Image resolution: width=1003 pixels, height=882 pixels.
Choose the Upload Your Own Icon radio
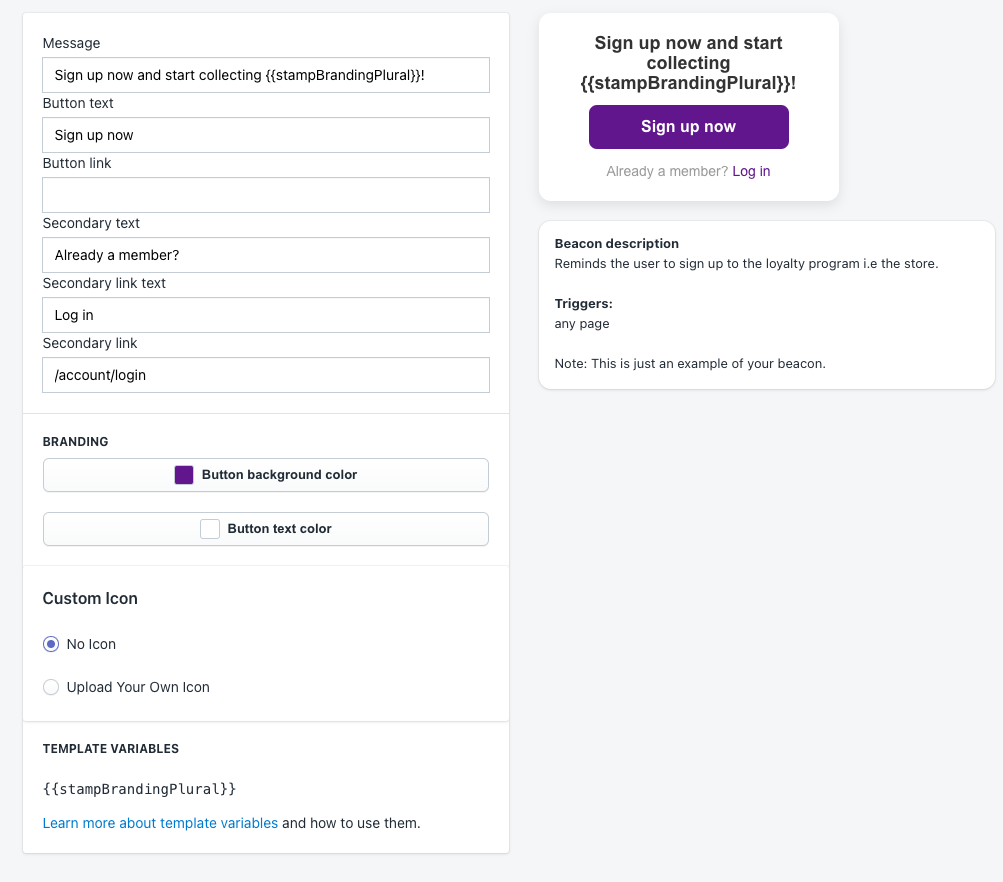[51, 687]
